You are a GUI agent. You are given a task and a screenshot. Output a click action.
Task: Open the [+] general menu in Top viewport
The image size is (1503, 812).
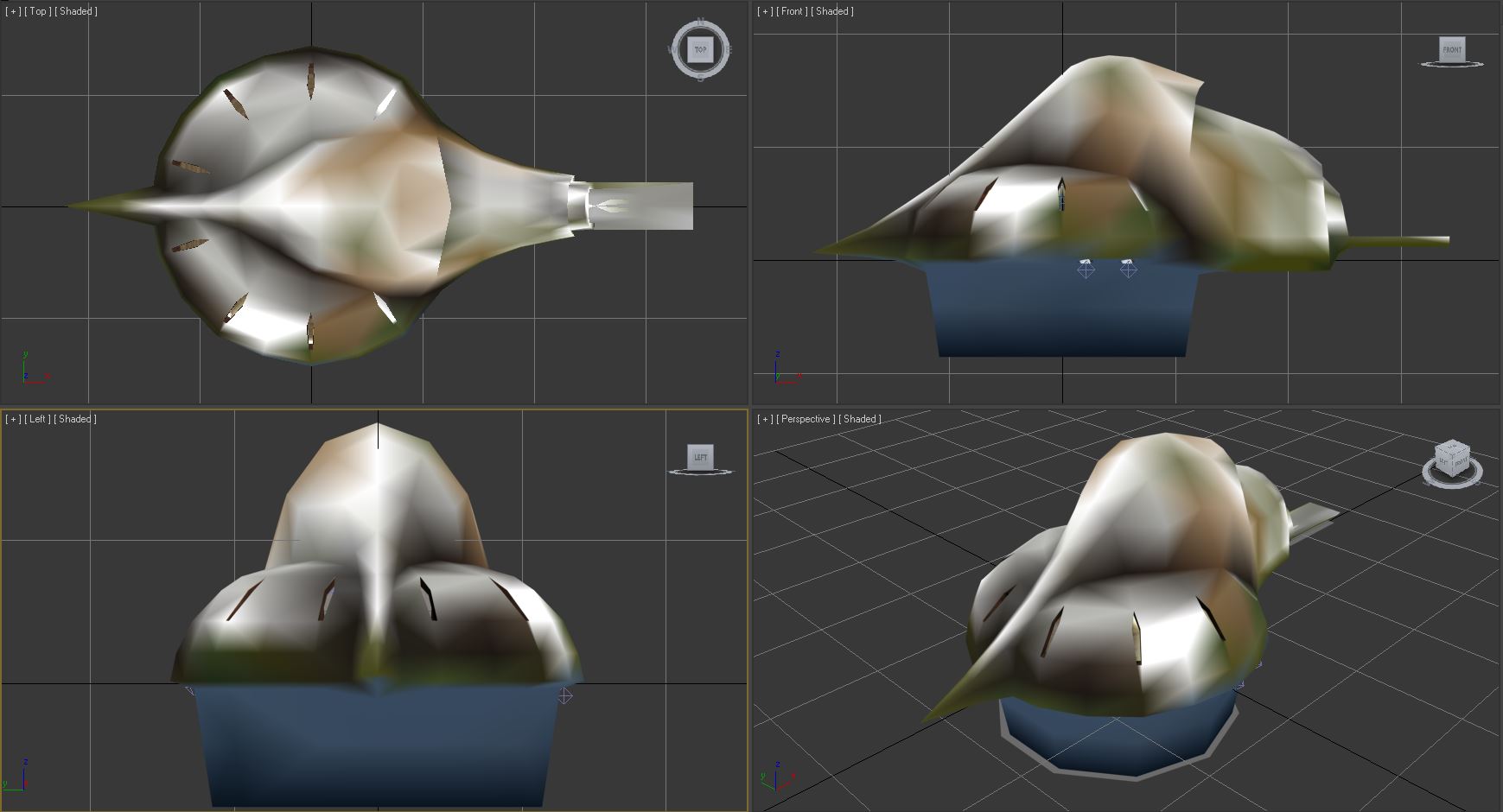(x=13, y=11)
